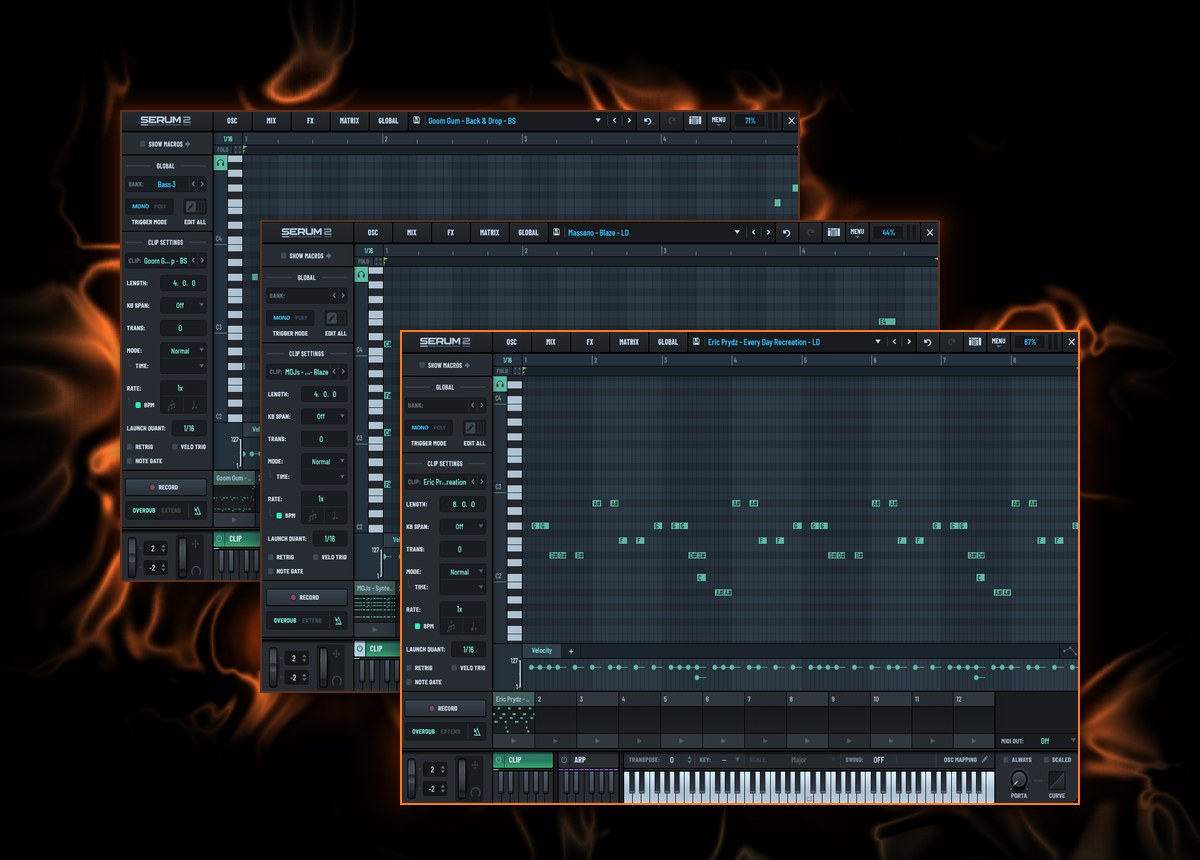Click the Menu button in the Eric Prydz window

click(998, 342)
